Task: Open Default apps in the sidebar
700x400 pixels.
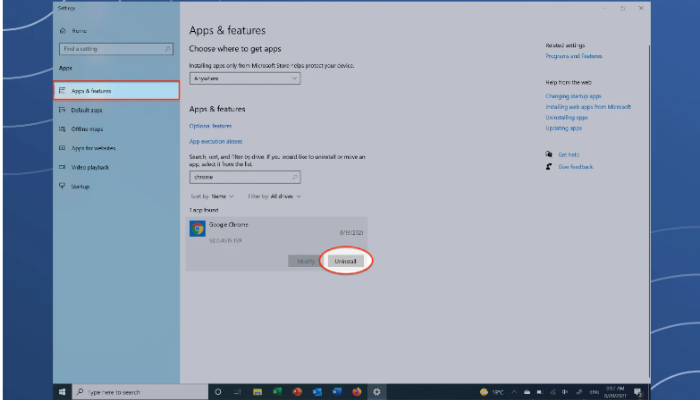Action: coord(87,110)
